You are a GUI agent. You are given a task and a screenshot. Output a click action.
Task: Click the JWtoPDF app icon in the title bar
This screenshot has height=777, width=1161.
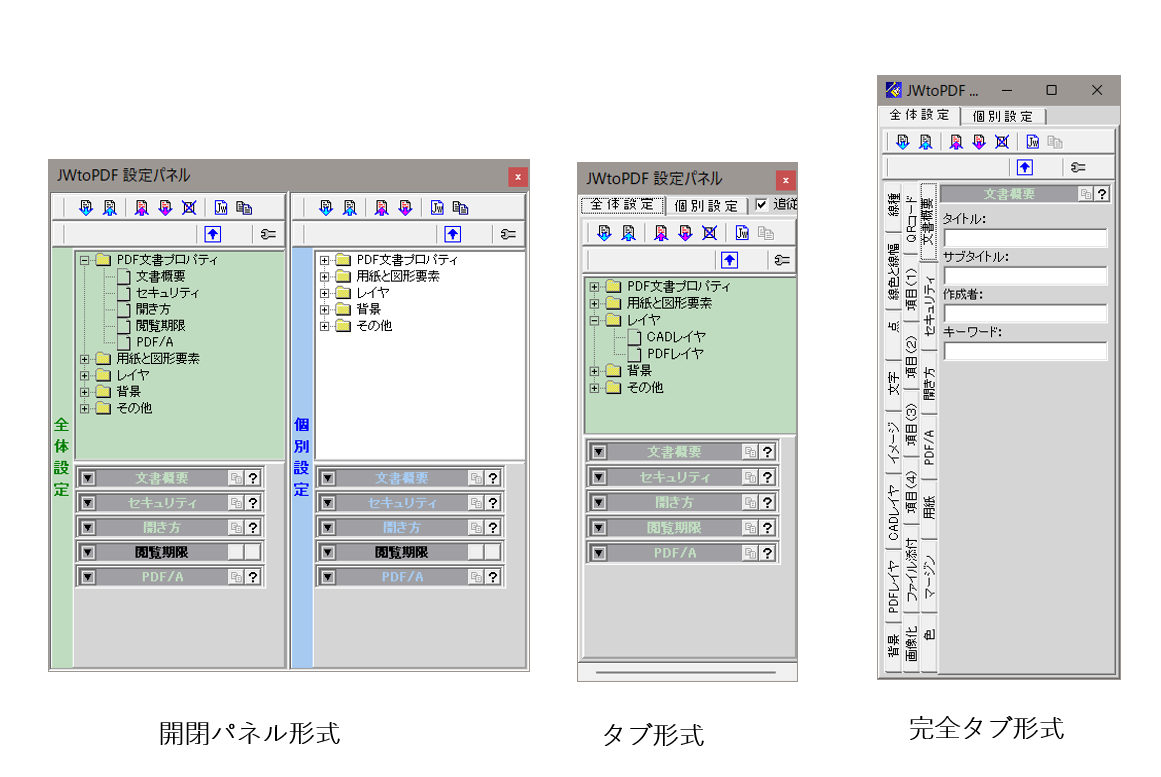[892, 91]
